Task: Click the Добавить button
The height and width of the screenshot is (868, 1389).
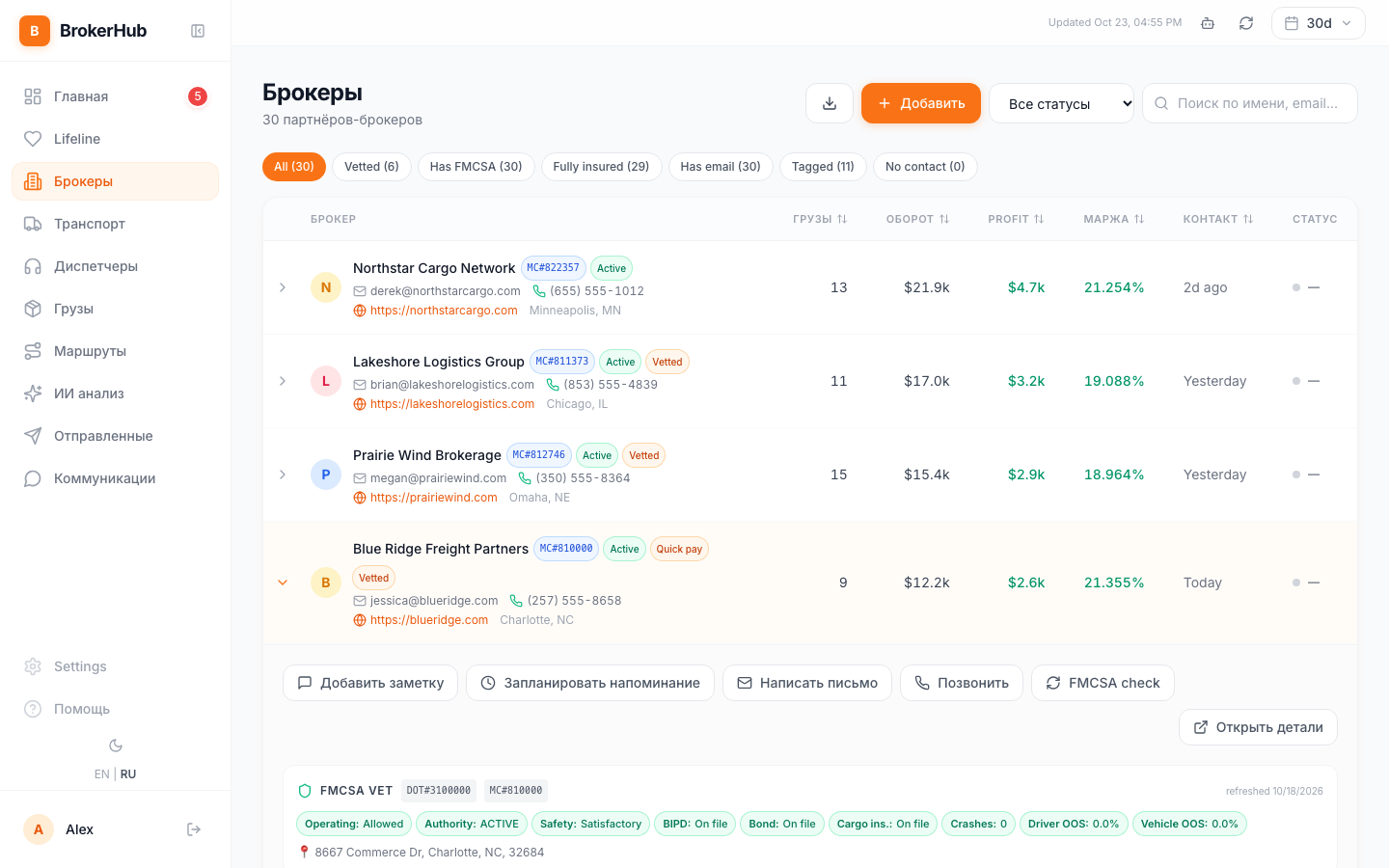Action: tap(921, 103)
